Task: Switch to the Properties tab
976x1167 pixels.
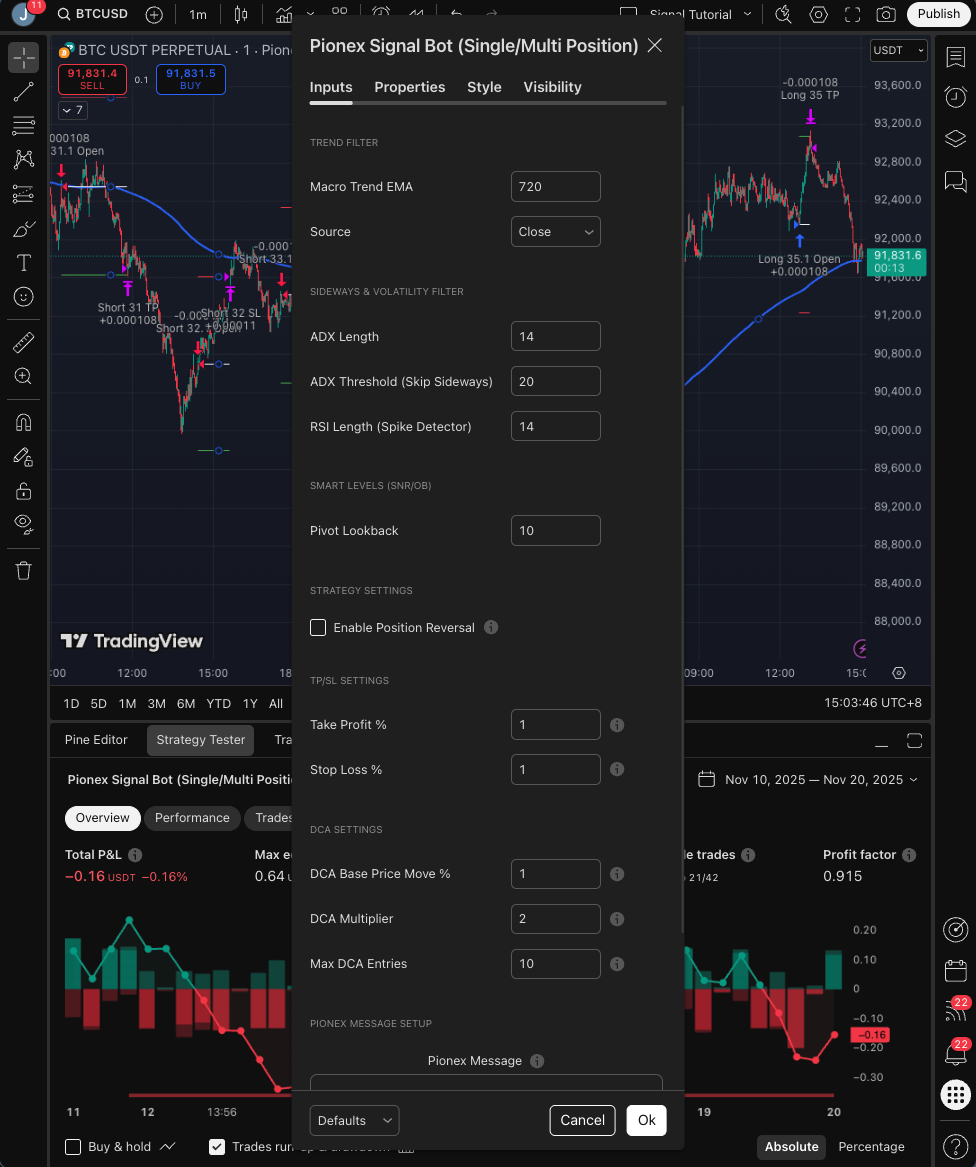Action: click(409, 87)
